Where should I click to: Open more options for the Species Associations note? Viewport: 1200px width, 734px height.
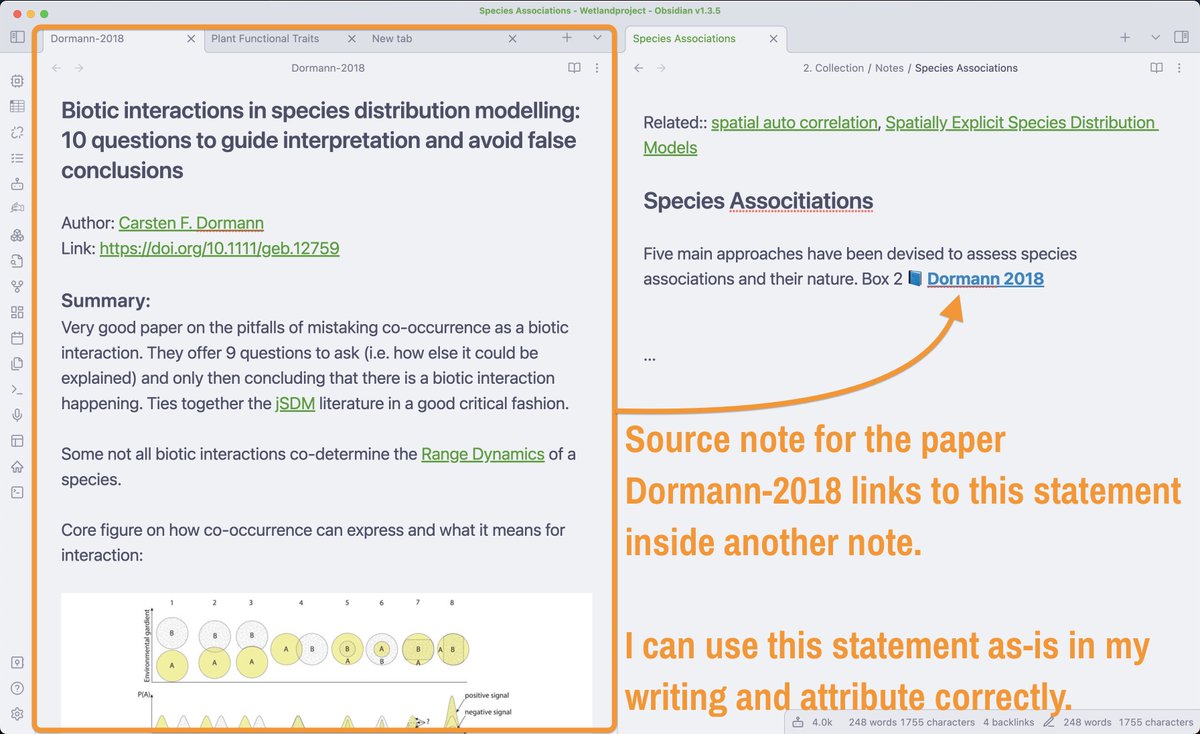click(x=1179, y=68)
